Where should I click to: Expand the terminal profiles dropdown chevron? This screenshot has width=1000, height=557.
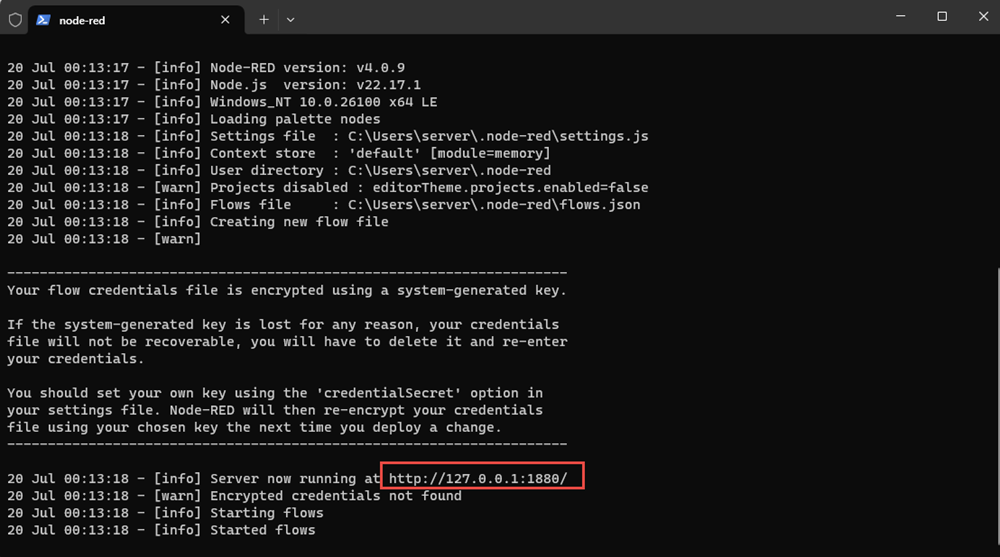[x=290, y=20]
